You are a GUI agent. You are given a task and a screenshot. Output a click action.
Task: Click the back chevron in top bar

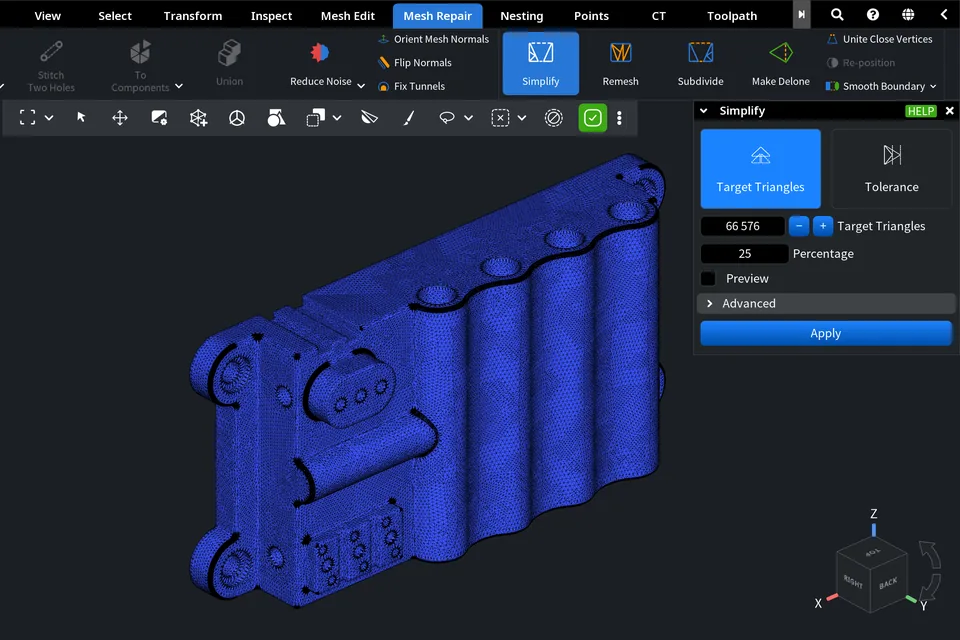[x=943, y=15]
